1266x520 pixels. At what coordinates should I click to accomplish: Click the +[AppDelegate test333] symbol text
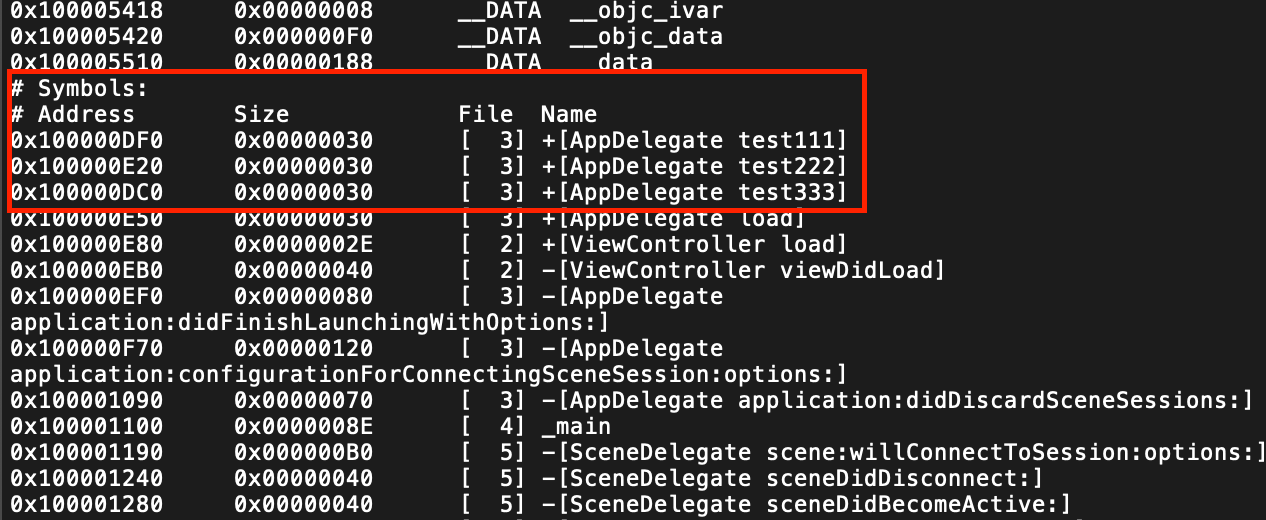(x=693, y=192)
